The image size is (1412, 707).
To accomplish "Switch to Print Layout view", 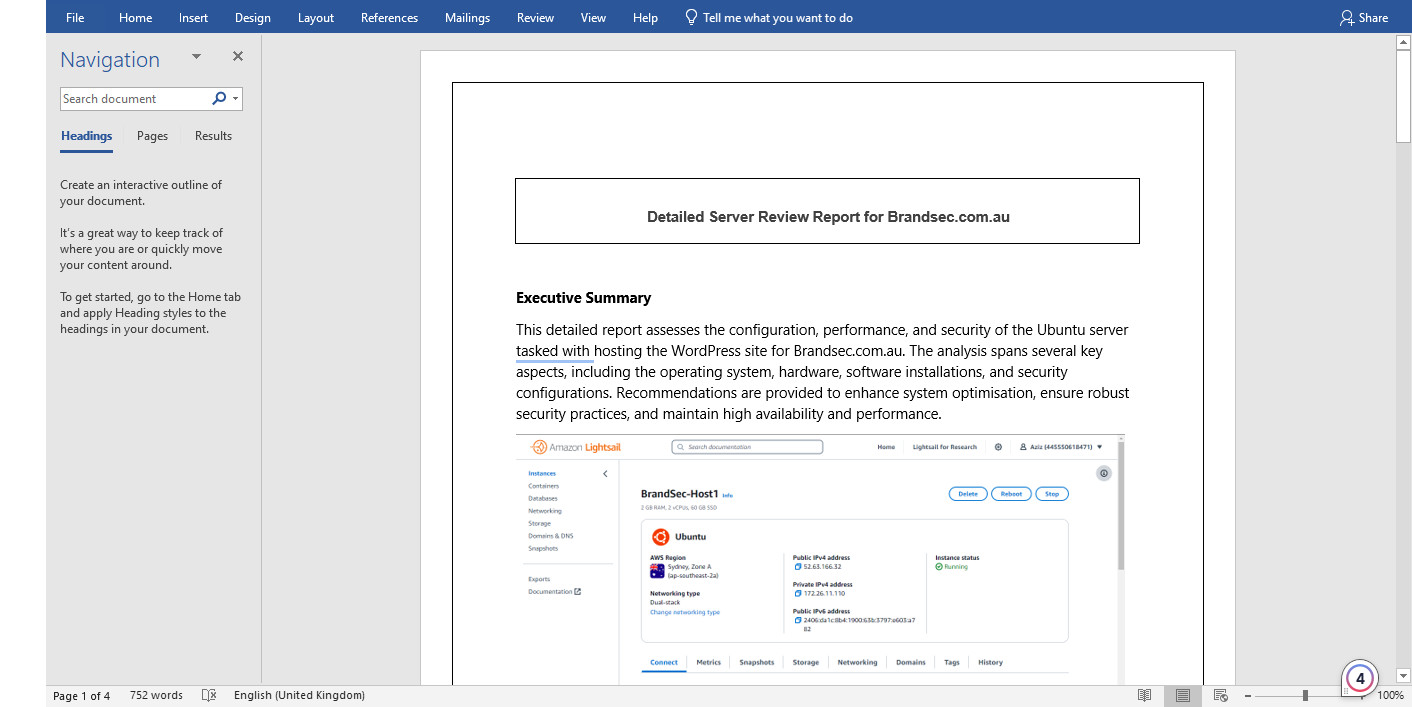I will coord(1183,695).
